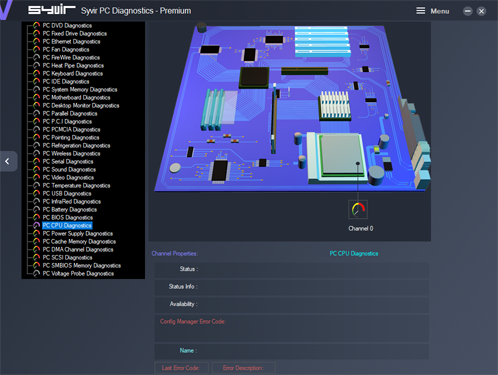Image resolution: width=498 pixels, height=375 pixels.
Task: Click gauge icon beside PC Motherboard Diagnostics
Action: (36, 97)
